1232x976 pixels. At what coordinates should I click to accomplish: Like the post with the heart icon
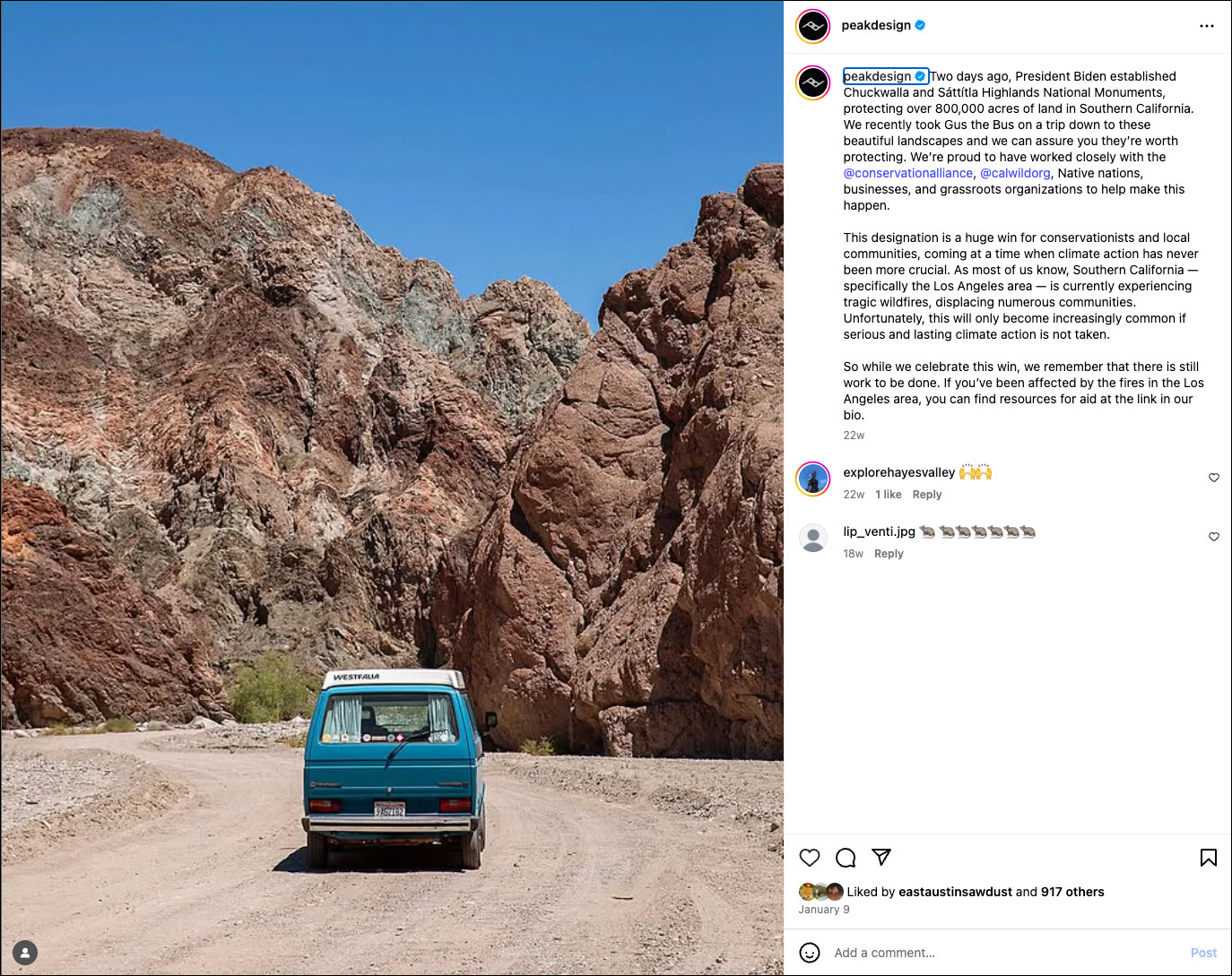[810, 858]
